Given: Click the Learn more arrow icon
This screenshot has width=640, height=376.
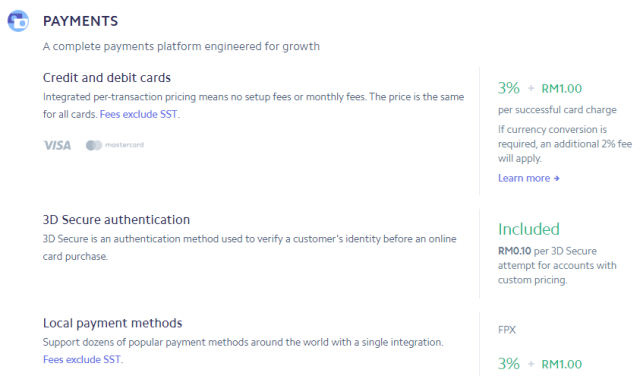Looking at the screenshot, I should 556,178.
